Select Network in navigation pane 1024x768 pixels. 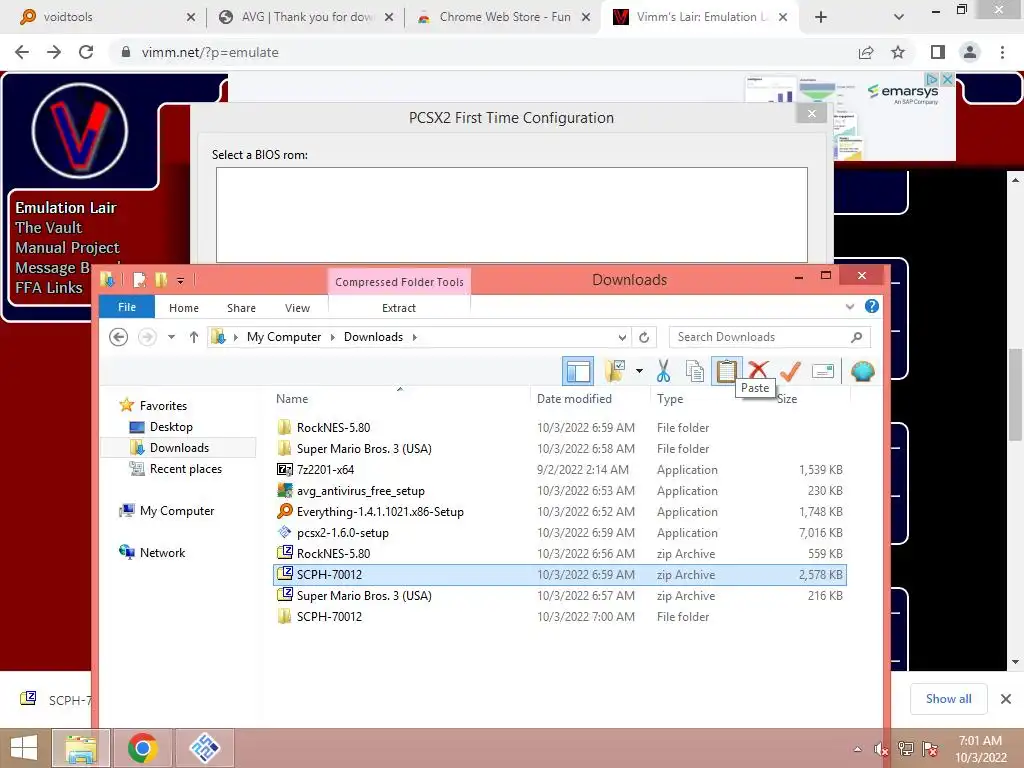pyautogui.click(x=162, y=552)
